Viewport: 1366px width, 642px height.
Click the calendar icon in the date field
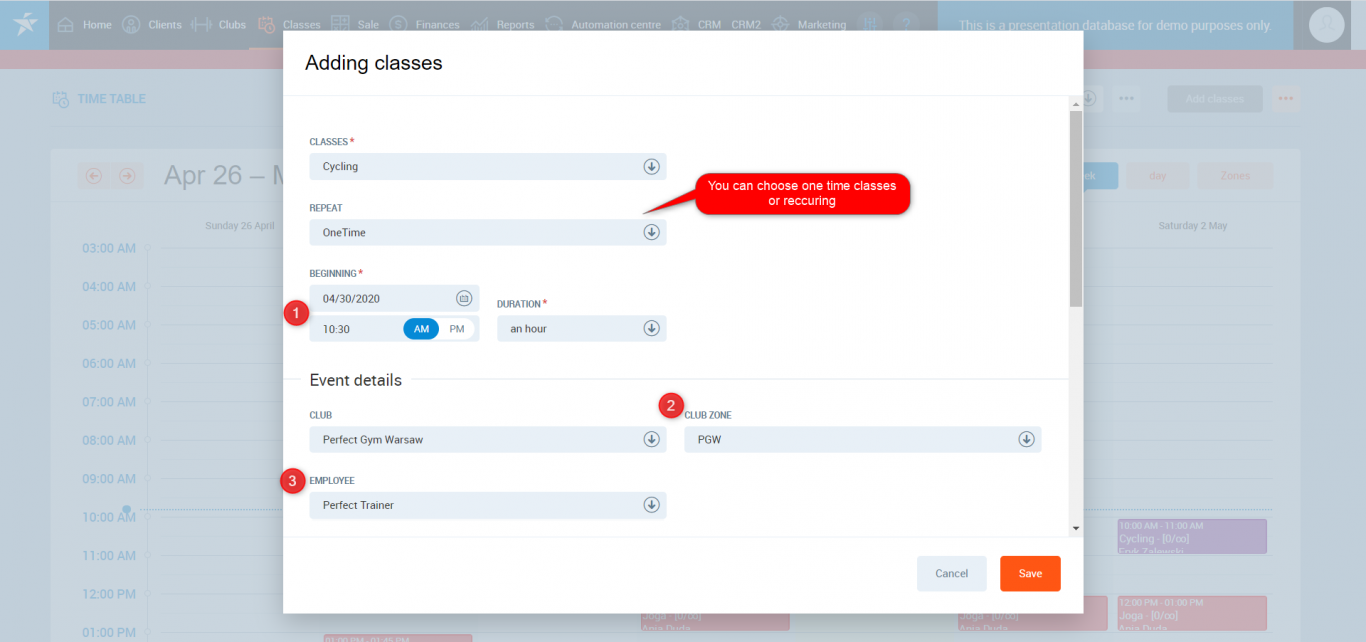click(463, 298)
